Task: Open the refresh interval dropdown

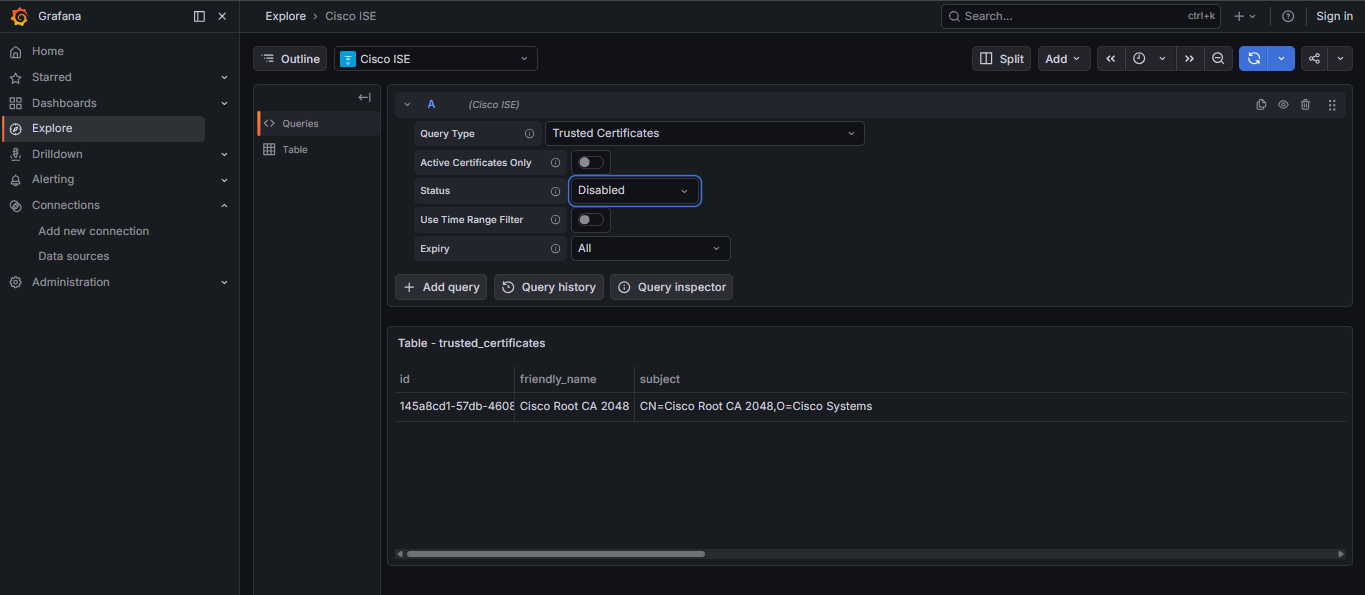Action: point(1281,59)
